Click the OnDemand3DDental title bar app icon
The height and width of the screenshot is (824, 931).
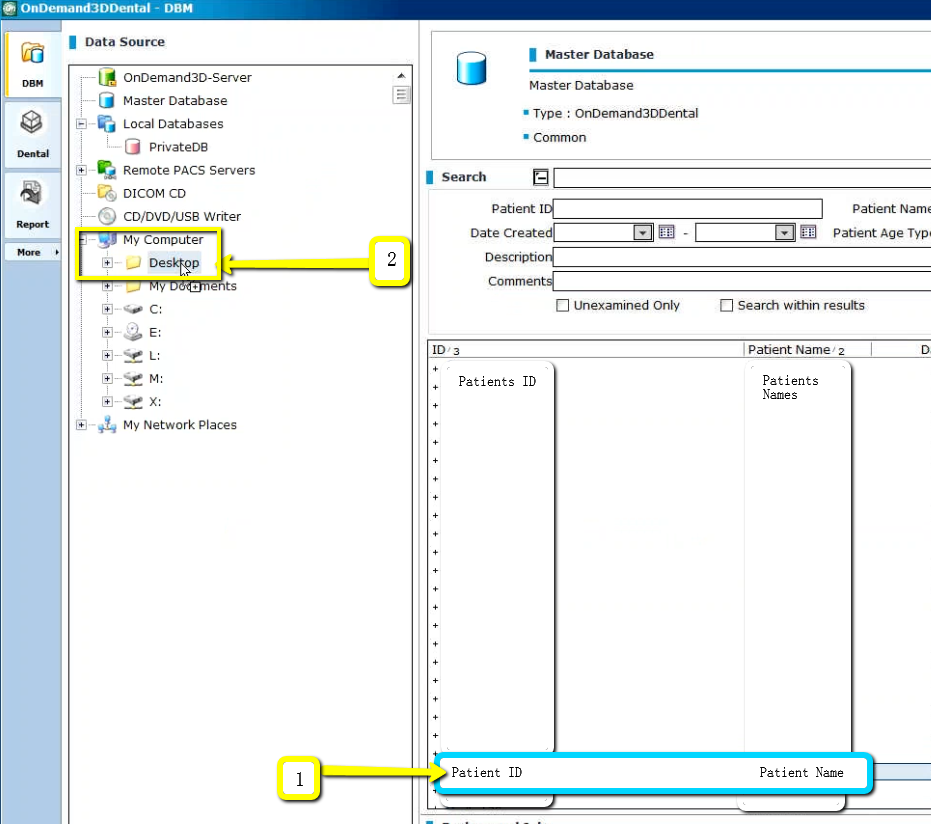(9, 8)
